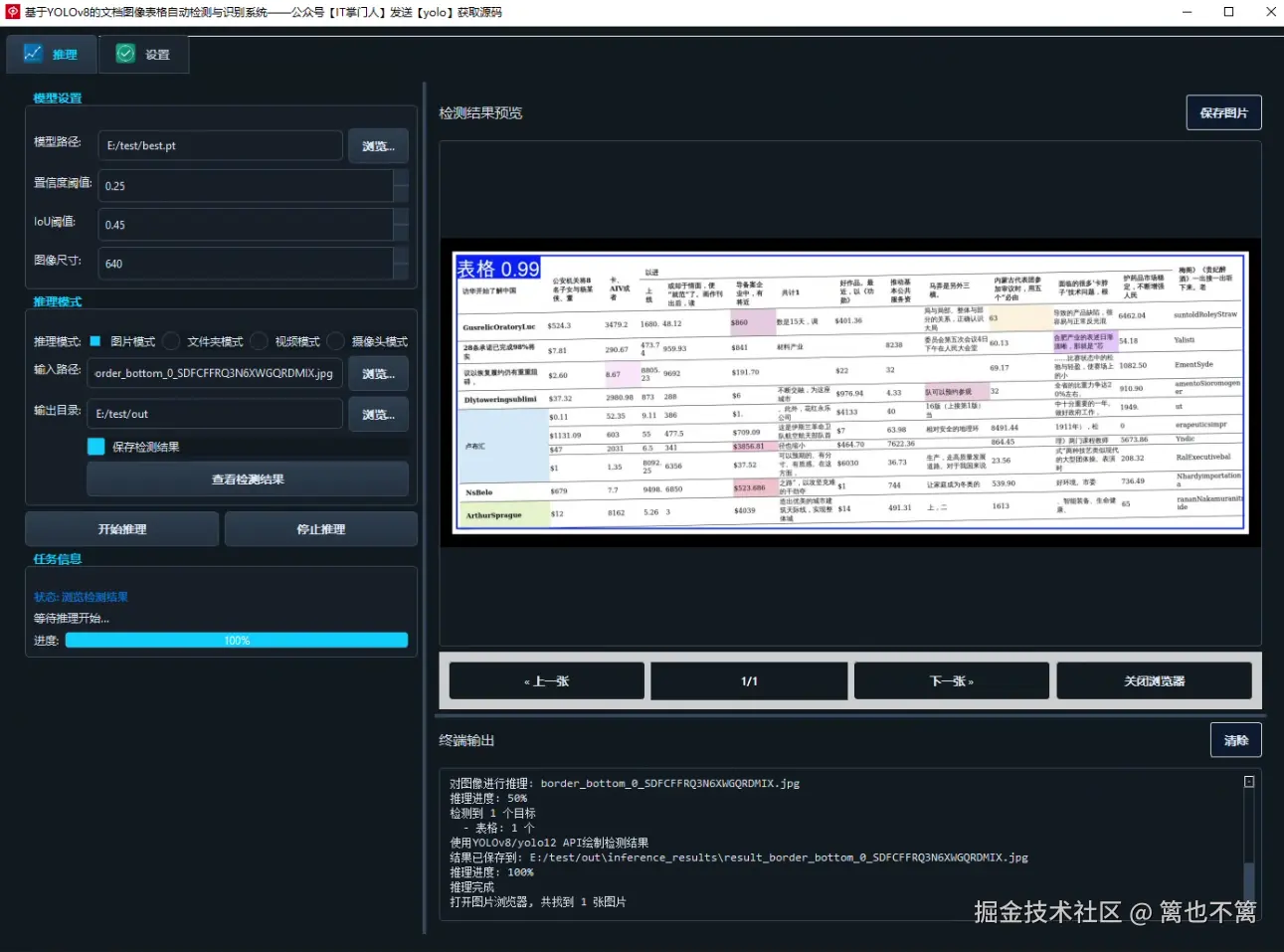Viewport: 1284px width, 952px height.
Task: Stop inference with 停止推理
Action: (x=320, y=529)
